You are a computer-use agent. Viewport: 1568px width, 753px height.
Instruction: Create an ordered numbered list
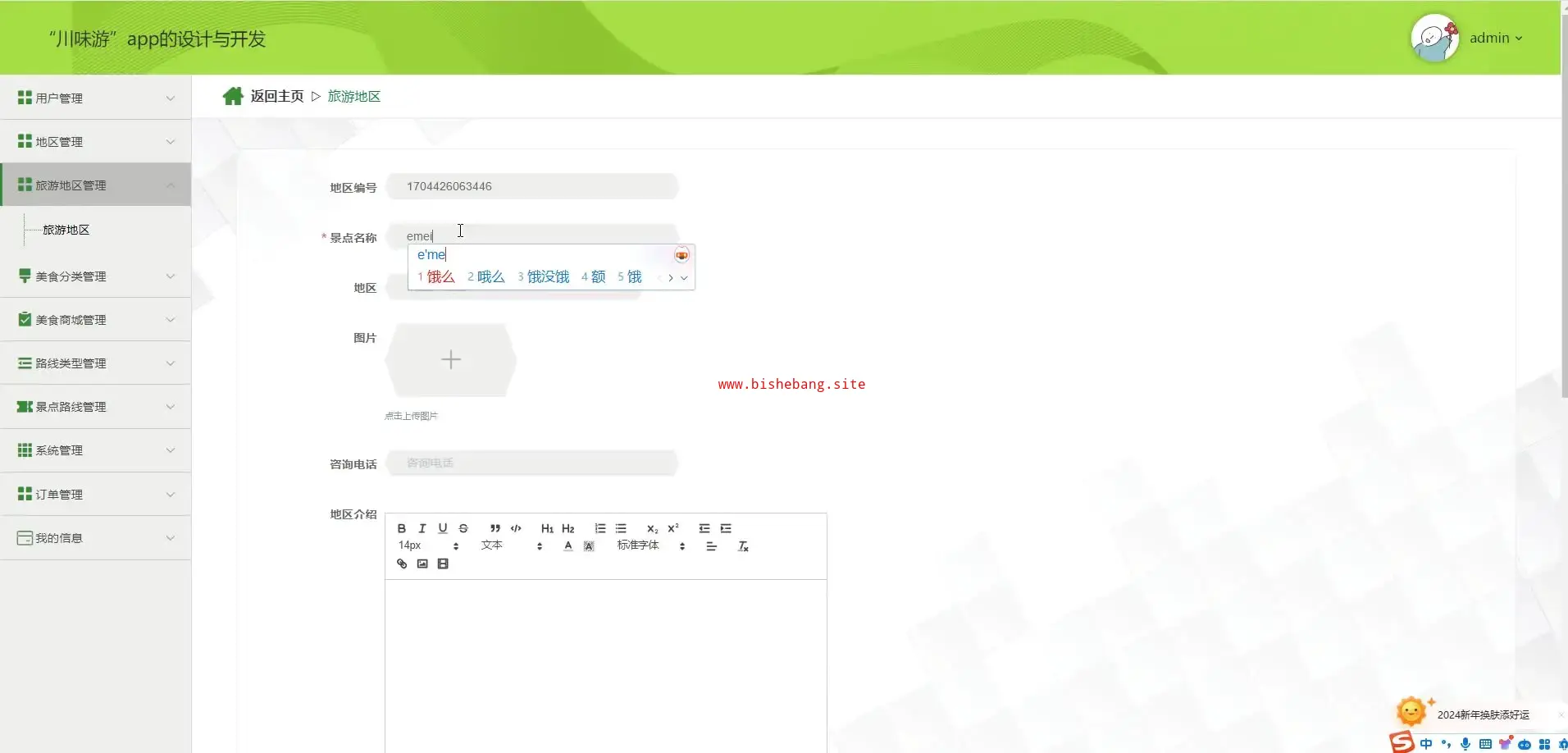click(600, 528)
